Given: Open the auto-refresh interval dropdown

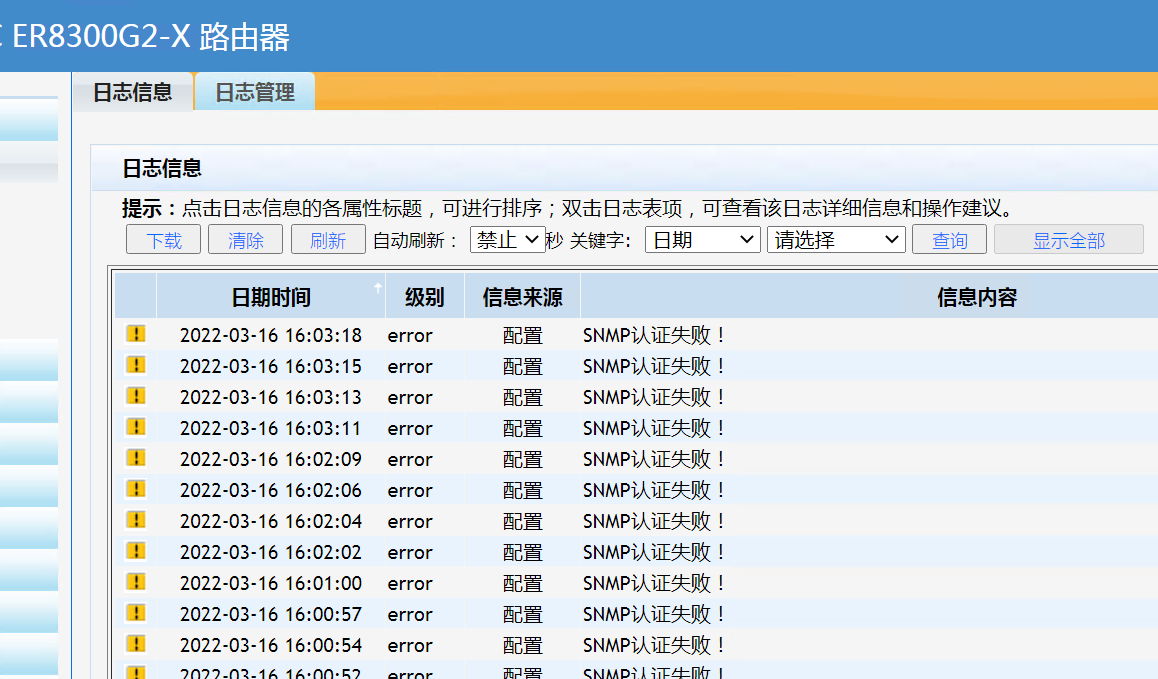Looking at the screenshot, I should pyautogui.click(x=507, y=240).
